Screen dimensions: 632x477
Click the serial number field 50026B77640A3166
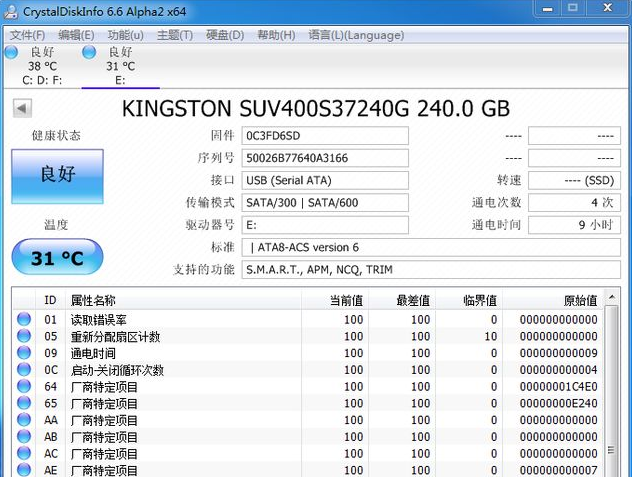pos(325,158)
